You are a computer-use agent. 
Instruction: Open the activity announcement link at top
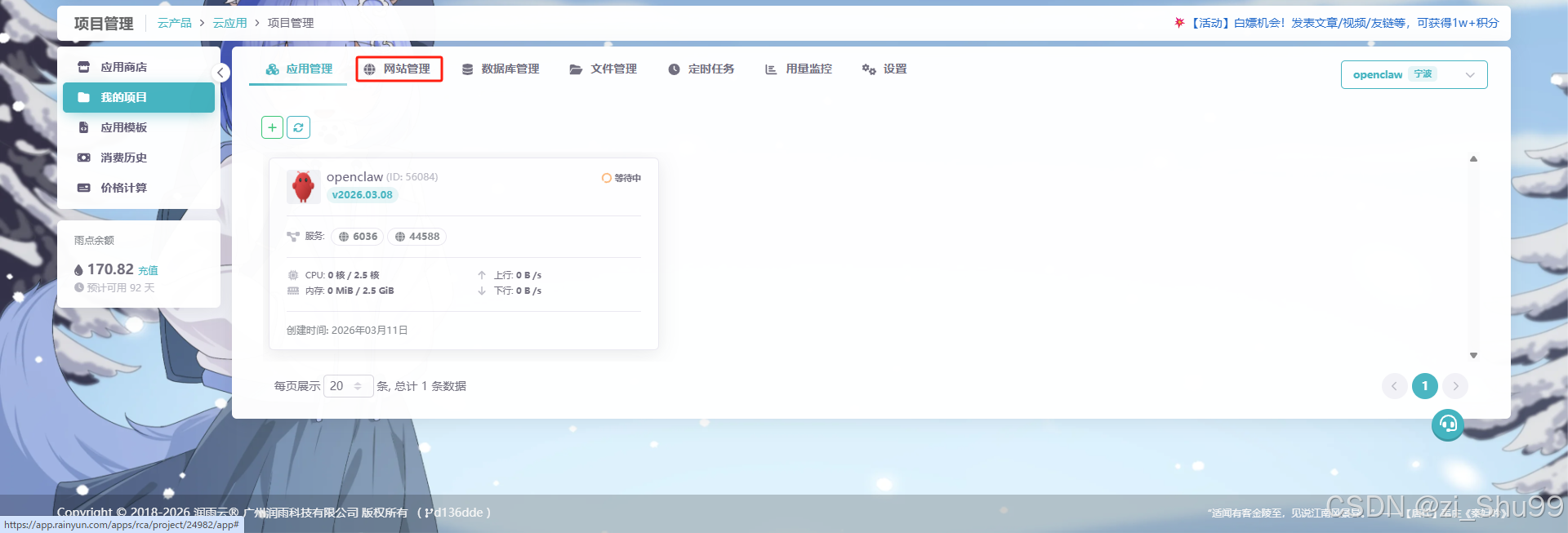[1337, 23]
